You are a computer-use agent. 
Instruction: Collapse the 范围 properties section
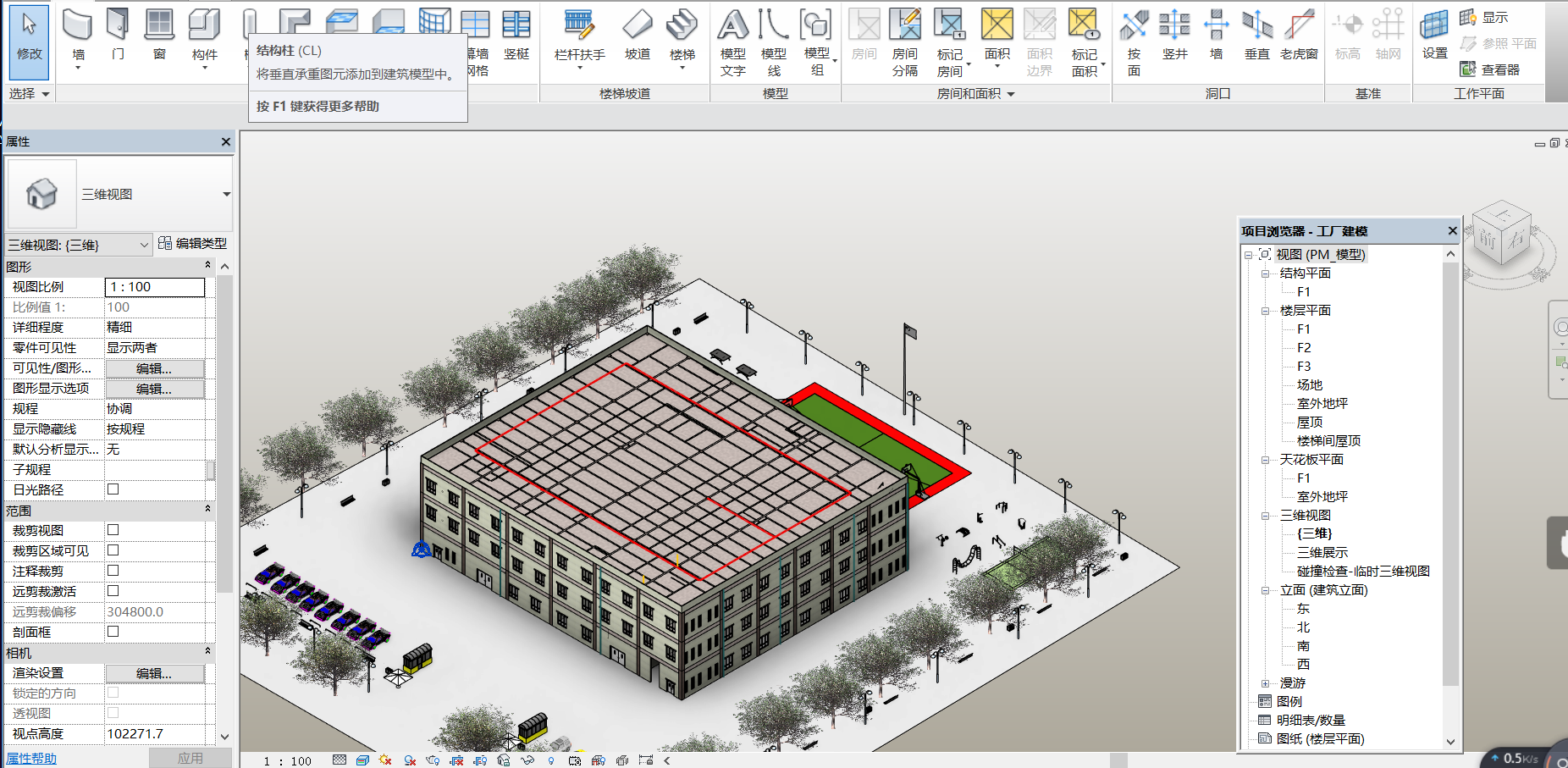coord(207,510)
